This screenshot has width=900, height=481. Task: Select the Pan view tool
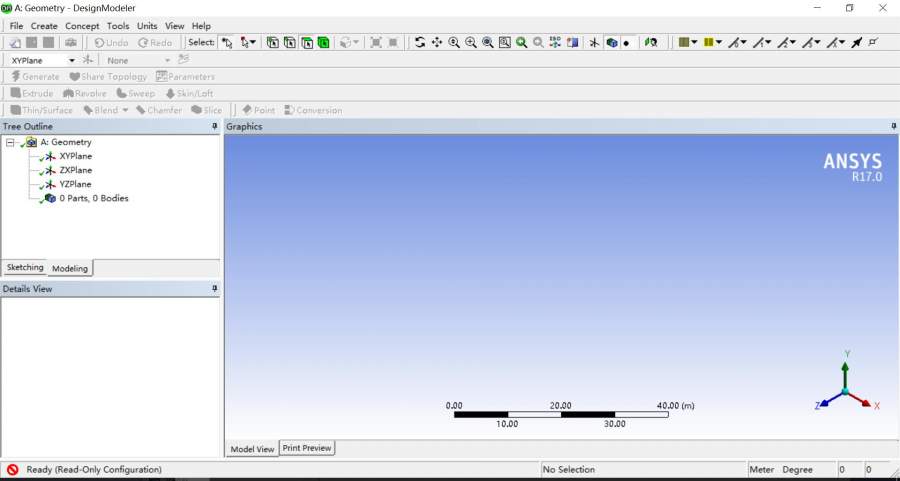pyautogui.click(x=437, y=42)
